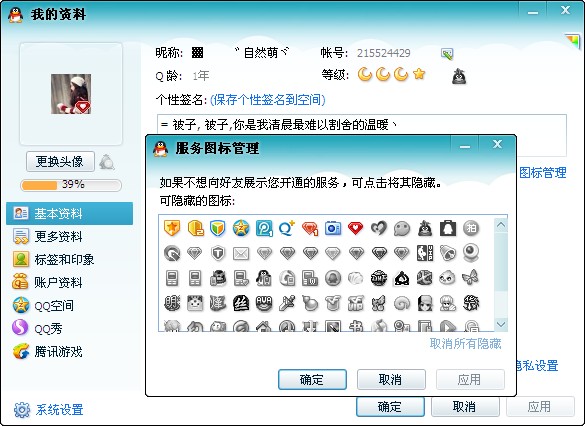The width and height of the screenshot is (585, 426).
Task: Click the DNF game icon
Action: point(379,278)
